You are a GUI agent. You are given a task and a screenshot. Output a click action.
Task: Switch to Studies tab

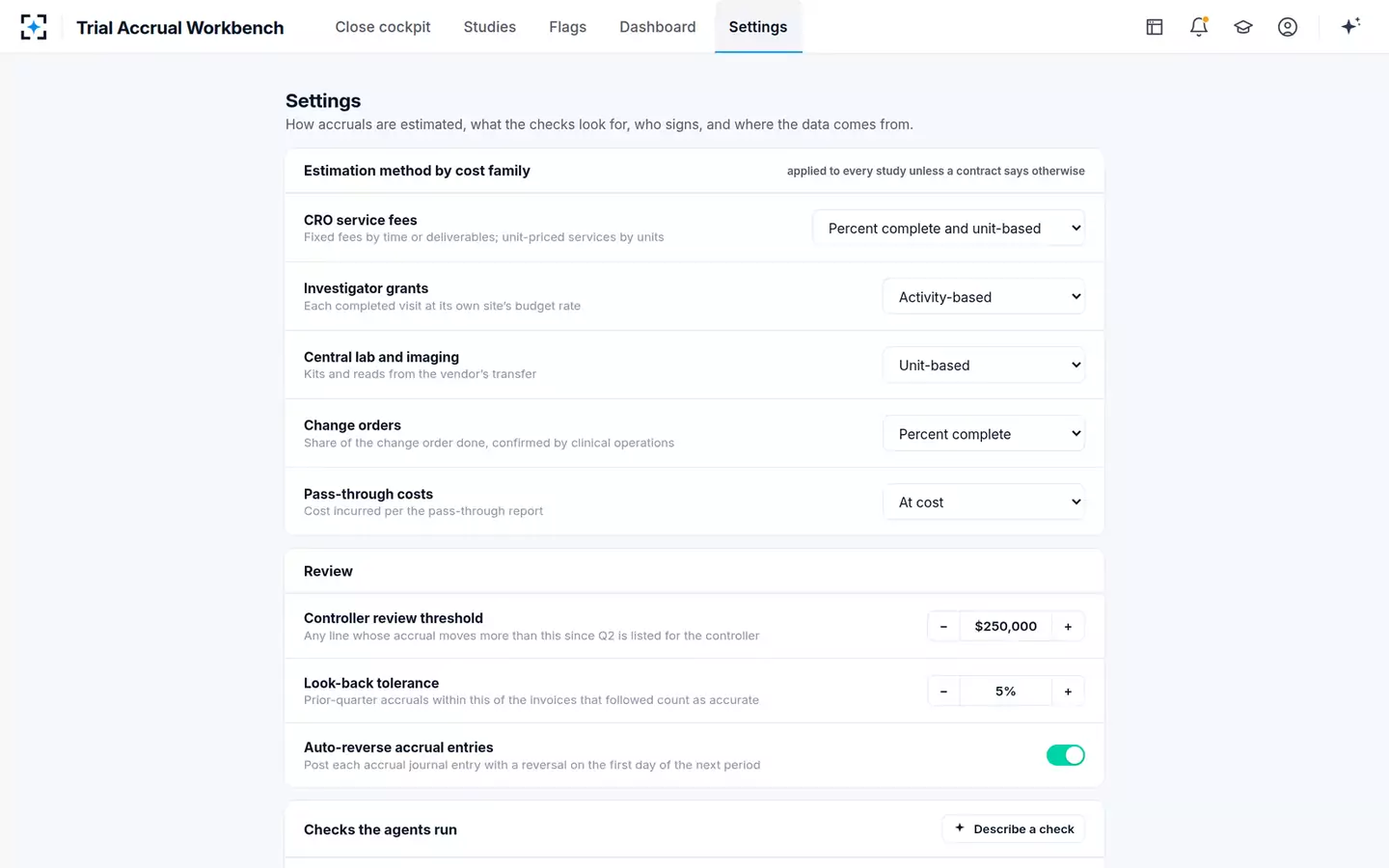click(x=490, y=27)
